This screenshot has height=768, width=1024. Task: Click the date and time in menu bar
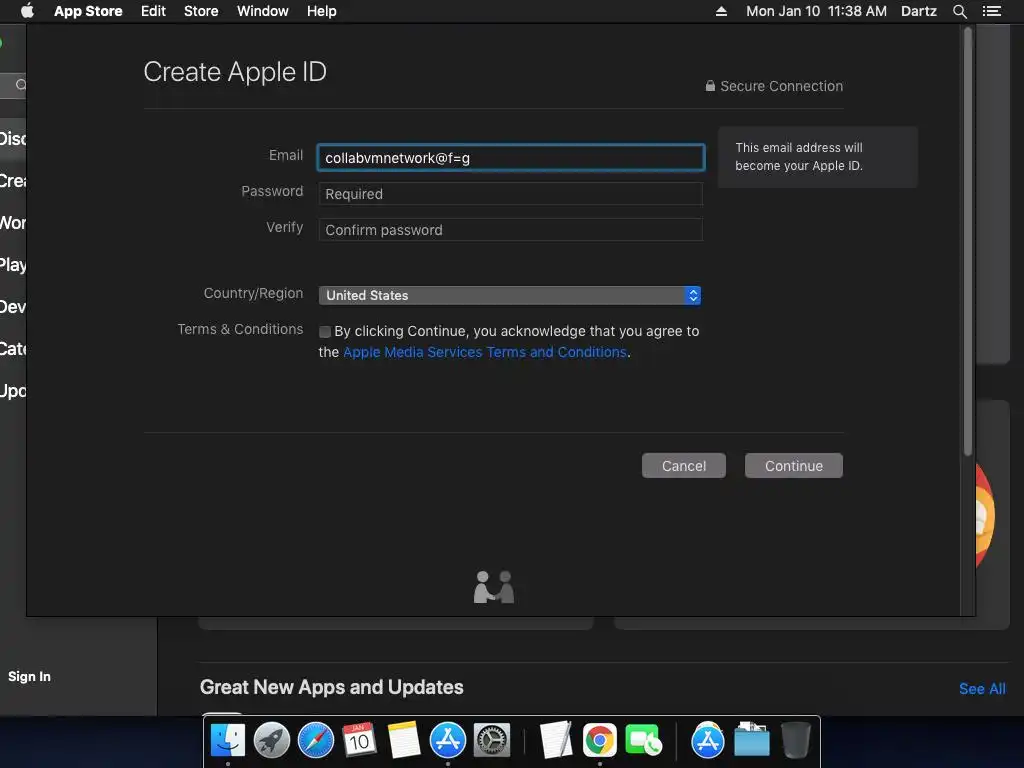pos(816,11)
